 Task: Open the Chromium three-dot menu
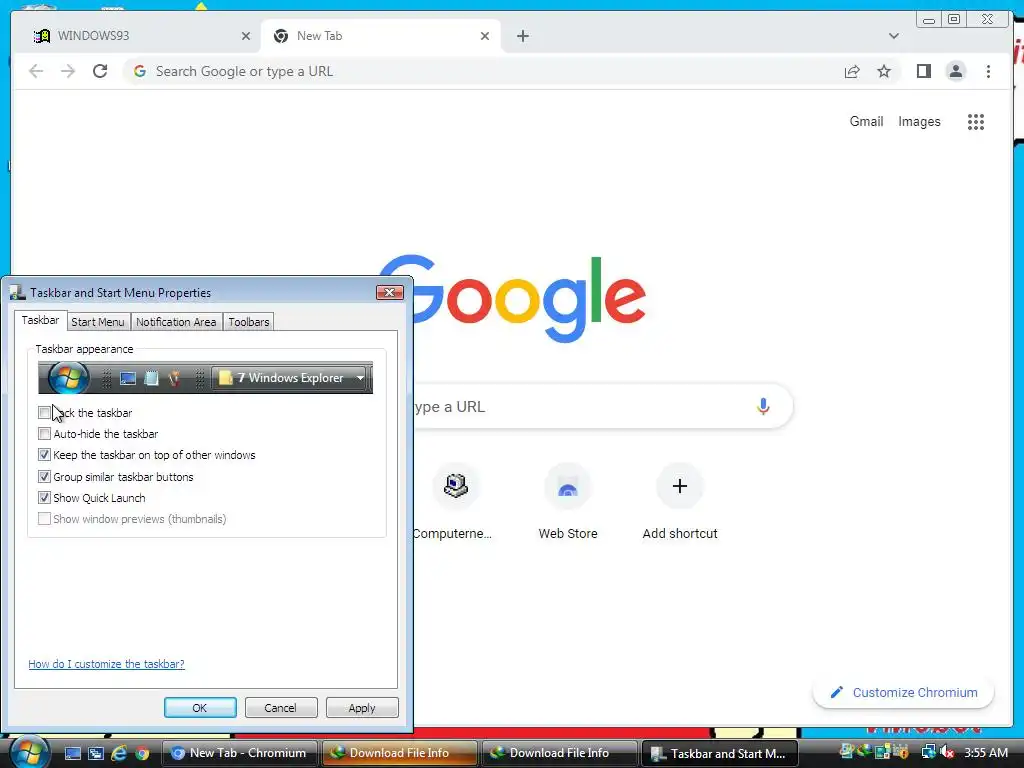pyautogui.click(x=988, y=71)
